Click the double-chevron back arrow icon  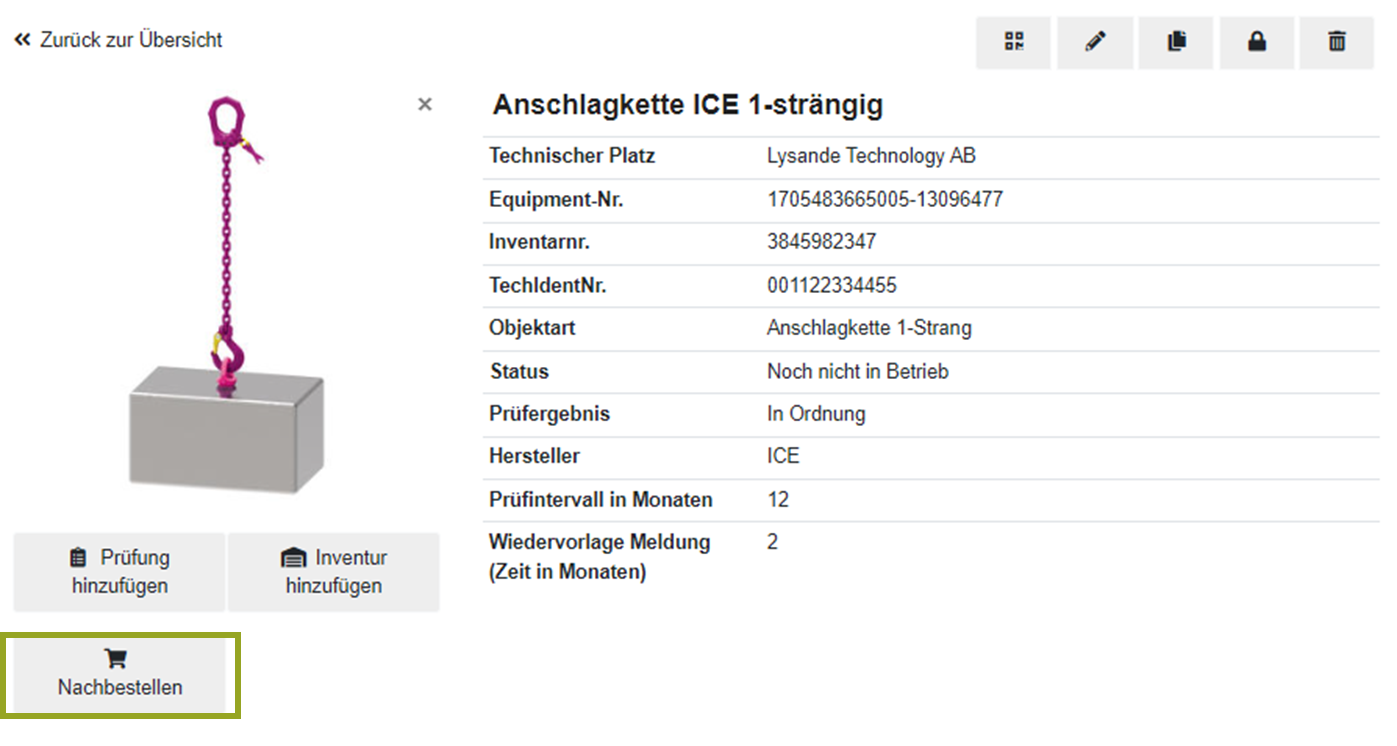[x=23, y=40]
